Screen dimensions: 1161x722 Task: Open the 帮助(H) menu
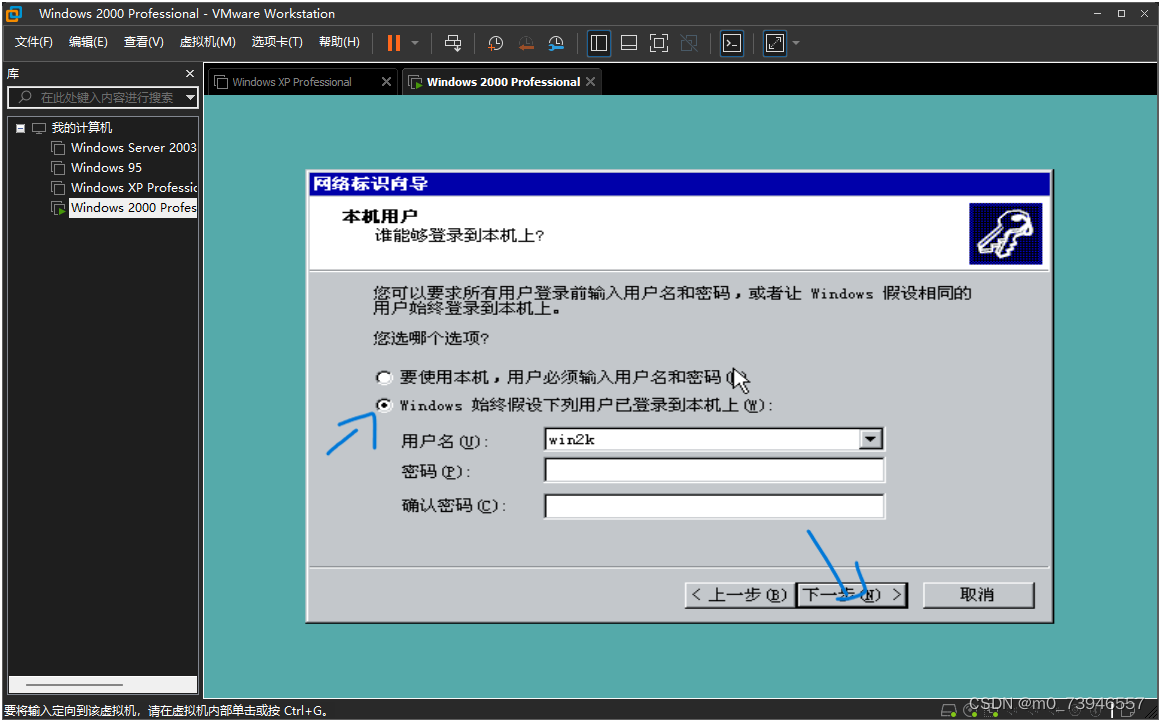339,41
